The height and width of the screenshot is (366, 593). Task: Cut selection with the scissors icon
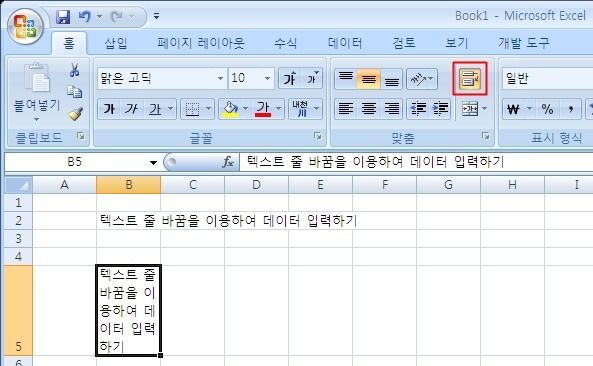coord(75,70)
